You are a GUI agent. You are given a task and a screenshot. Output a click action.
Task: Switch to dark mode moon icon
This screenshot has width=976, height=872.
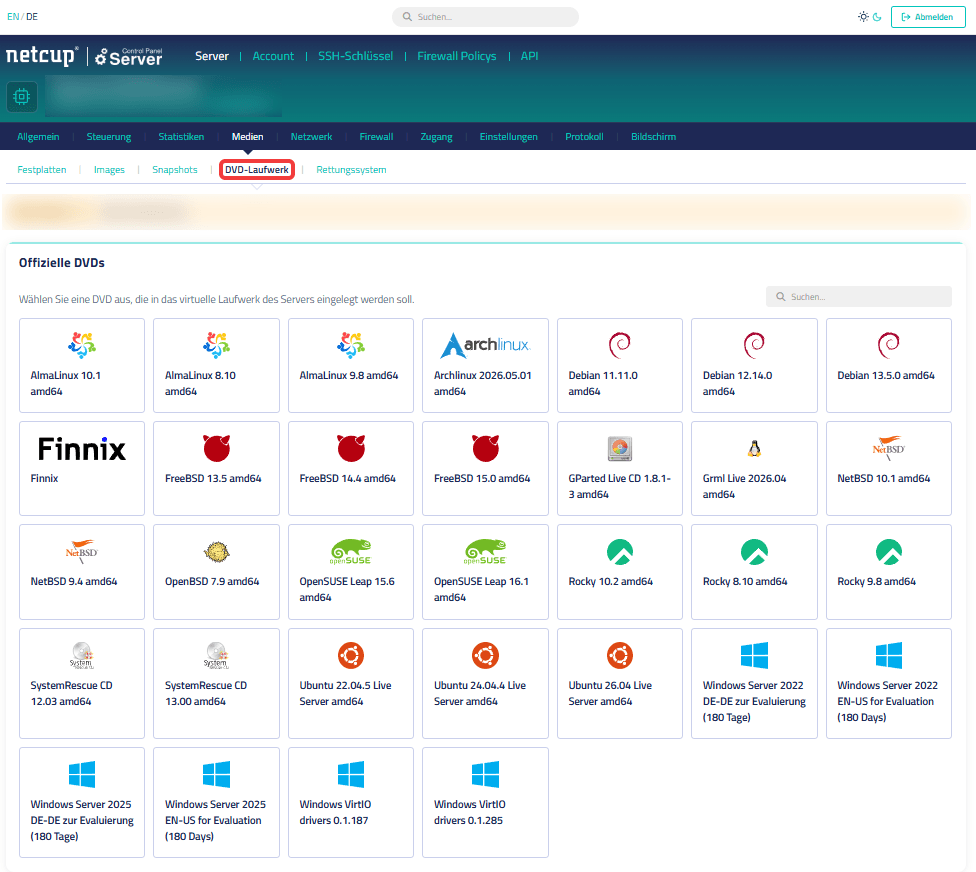877,17
